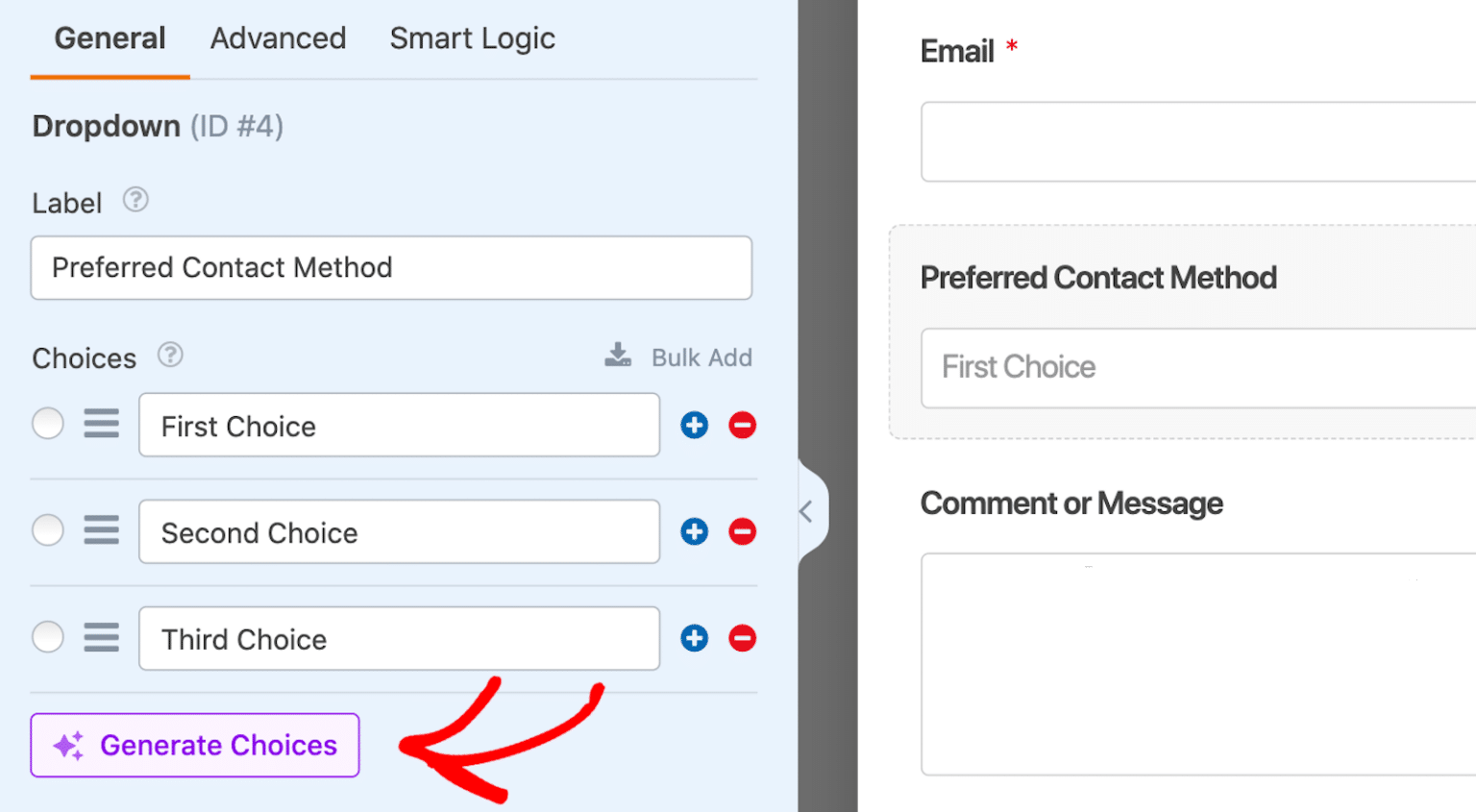Select the radio button beside Third Choice

click(47, 637)
